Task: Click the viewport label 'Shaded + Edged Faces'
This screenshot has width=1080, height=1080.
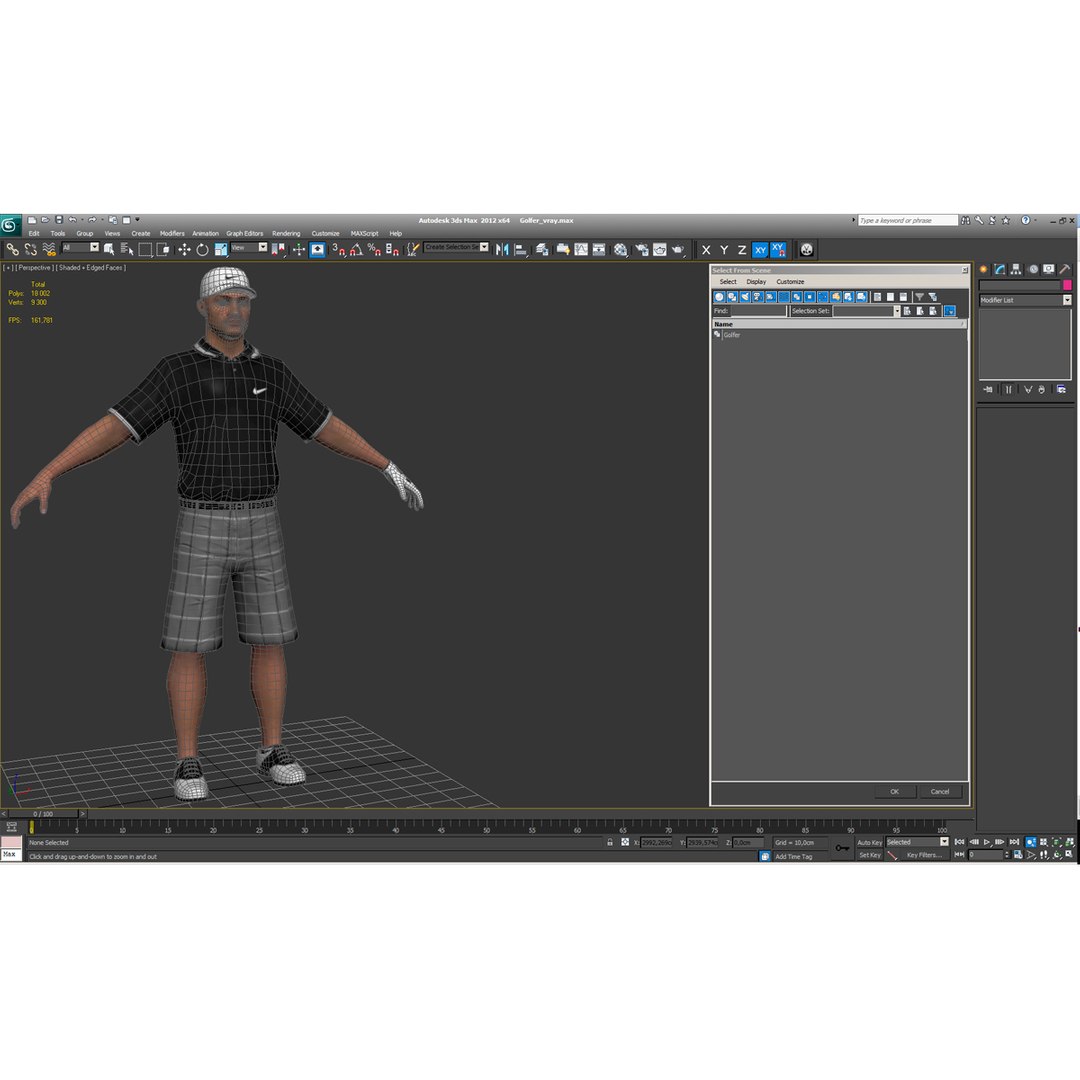Action: [92, 267]
